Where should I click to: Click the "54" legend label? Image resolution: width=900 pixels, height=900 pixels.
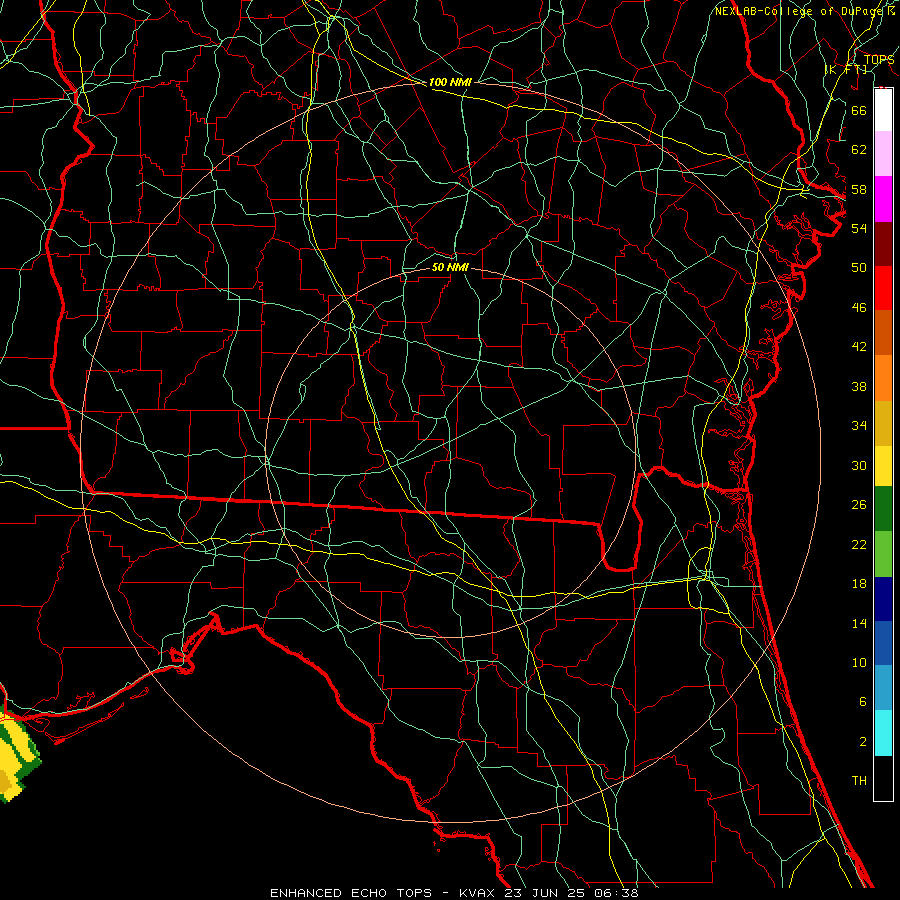pyautogui.click(x=859, y=228)
